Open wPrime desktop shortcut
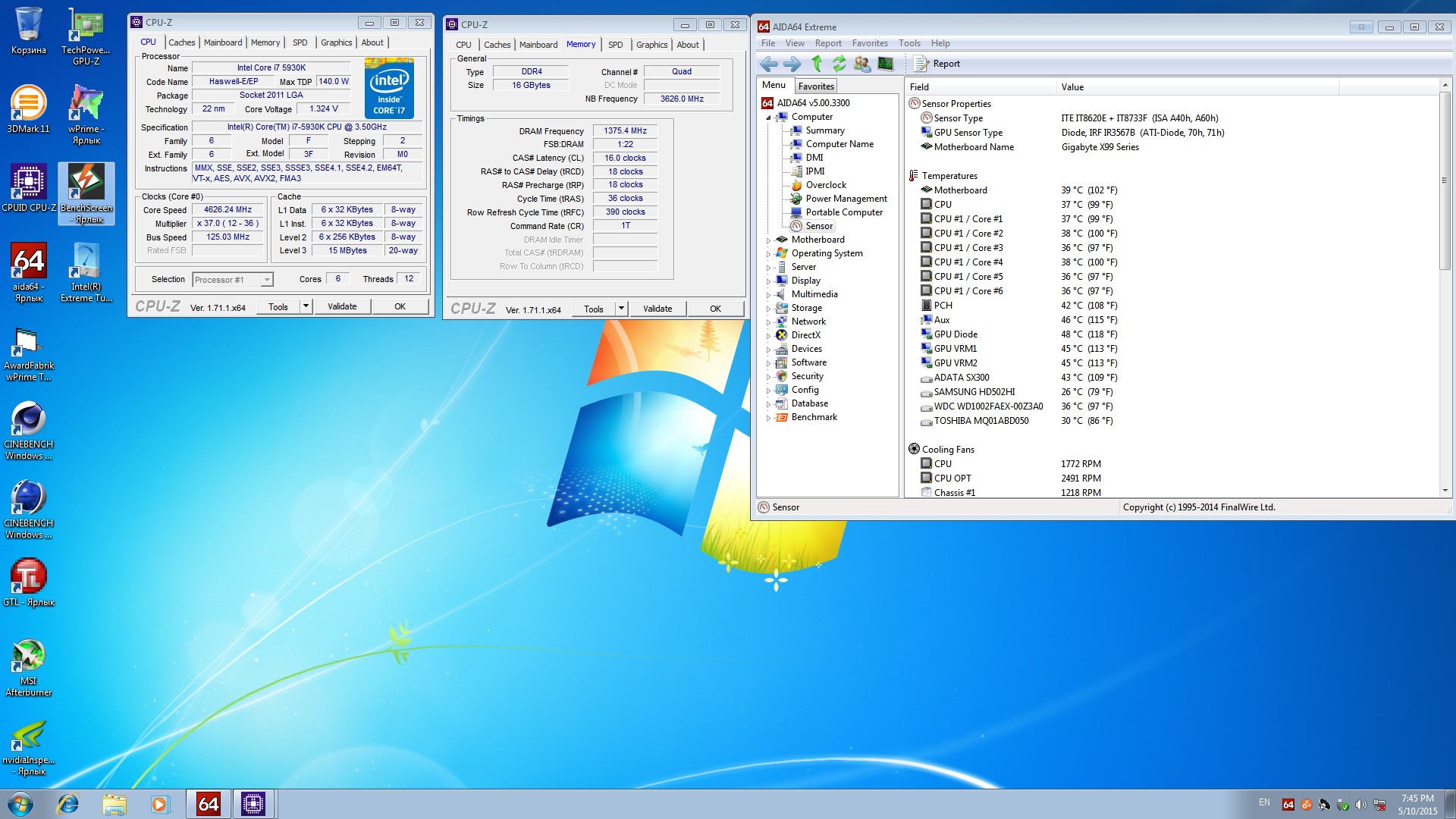 (x=86, y=115)
